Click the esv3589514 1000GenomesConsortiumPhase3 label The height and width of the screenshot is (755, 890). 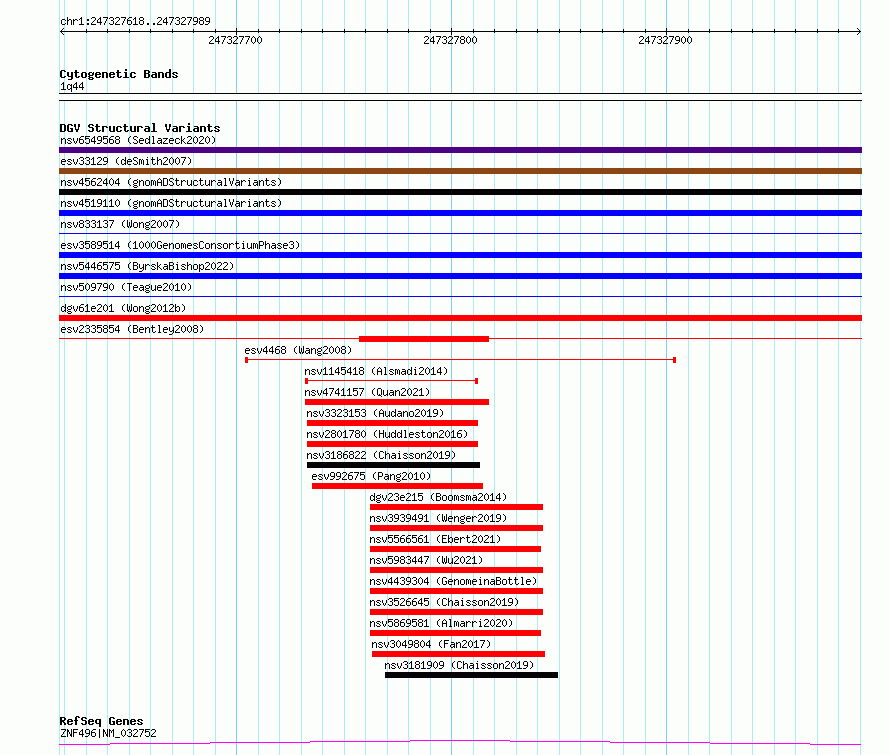coord(180,245)
